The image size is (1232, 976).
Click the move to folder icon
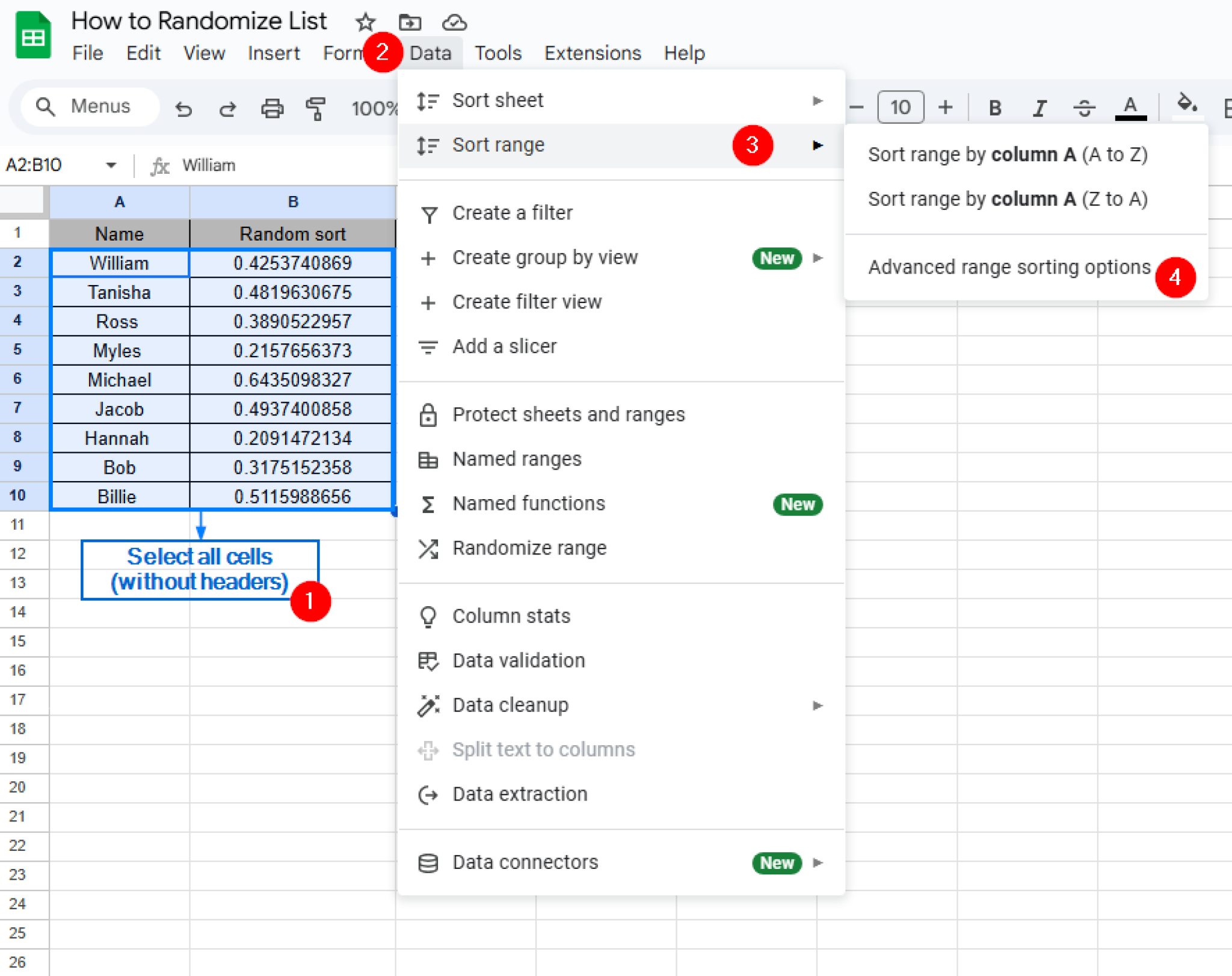pos(411,22)
